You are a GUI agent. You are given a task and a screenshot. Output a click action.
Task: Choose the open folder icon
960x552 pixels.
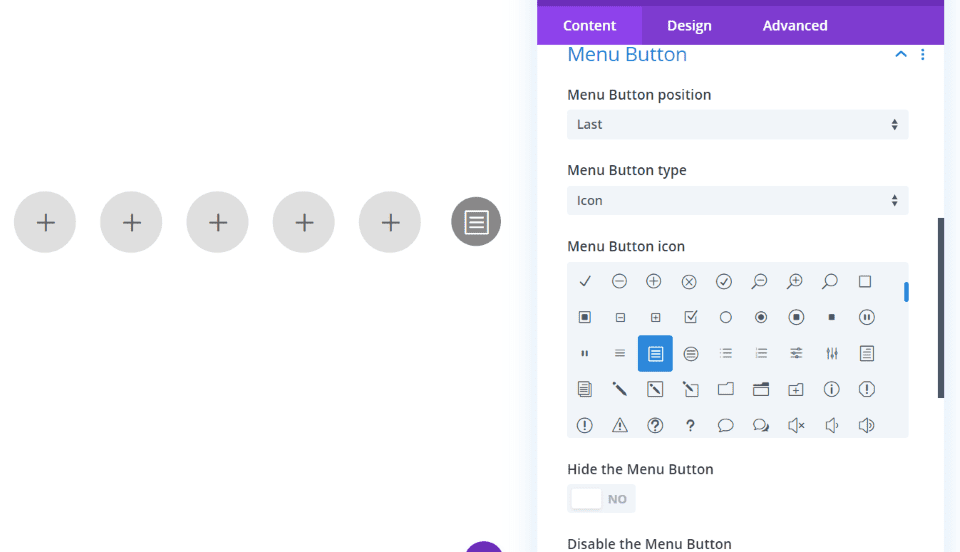coord(761,389)
